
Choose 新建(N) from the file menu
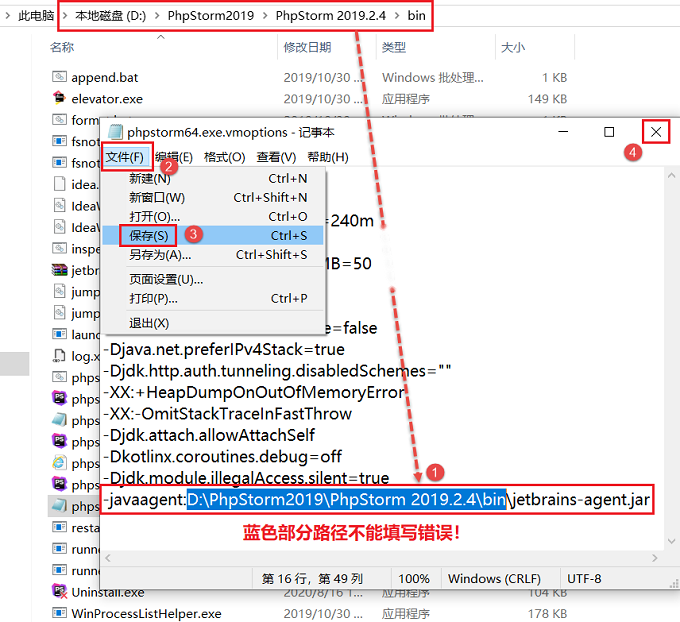[213, 178]
